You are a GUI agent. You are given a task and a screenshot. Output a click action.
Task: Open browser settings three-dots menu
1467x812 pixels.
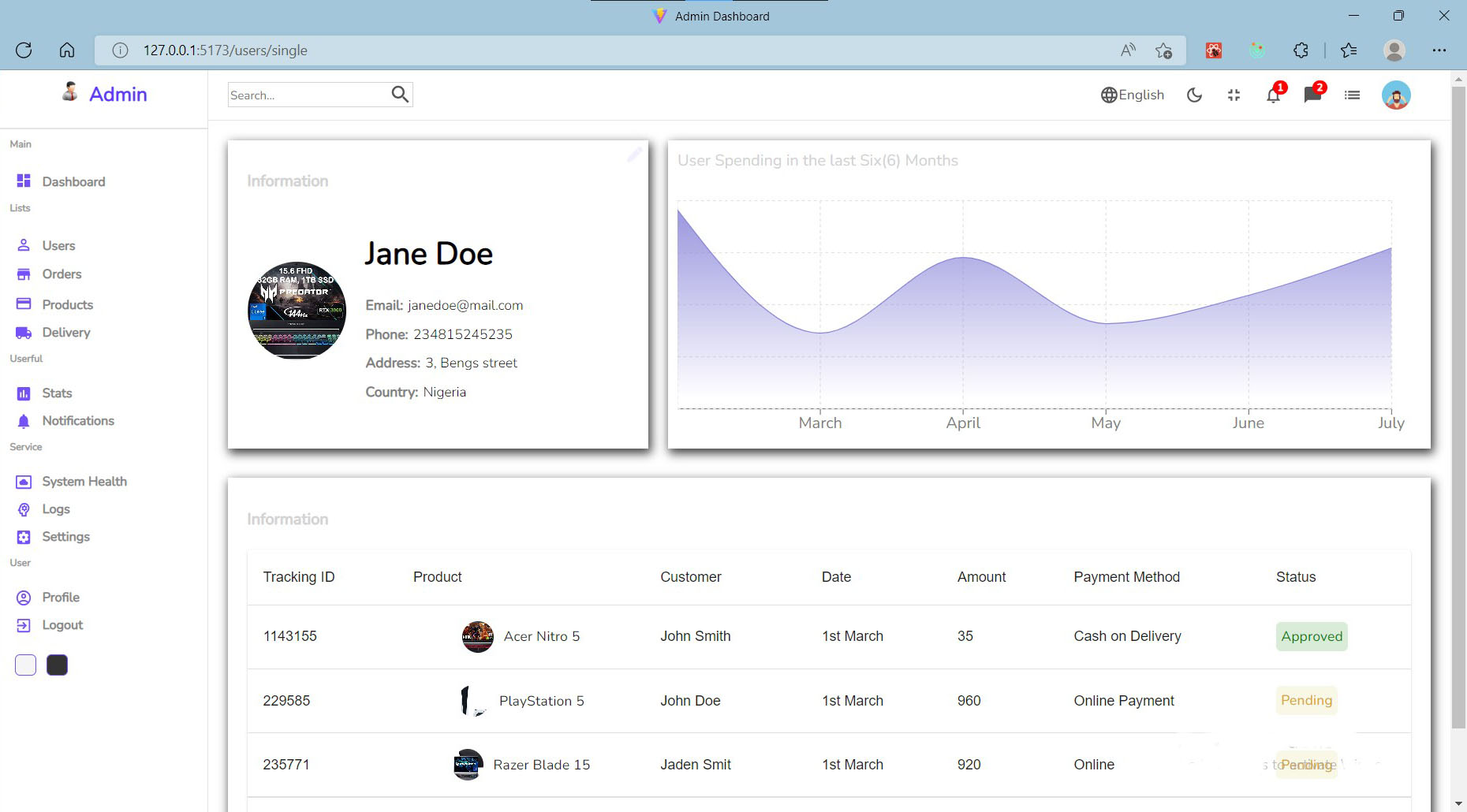pos(1439,50)
